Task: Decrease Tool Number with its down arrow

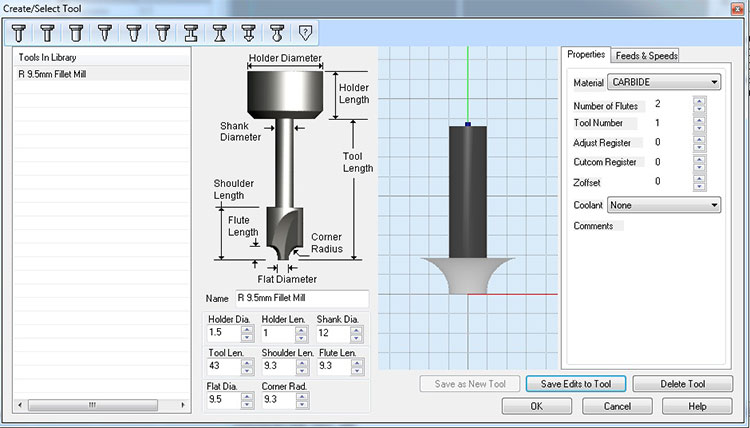Action: pos(699,128)
